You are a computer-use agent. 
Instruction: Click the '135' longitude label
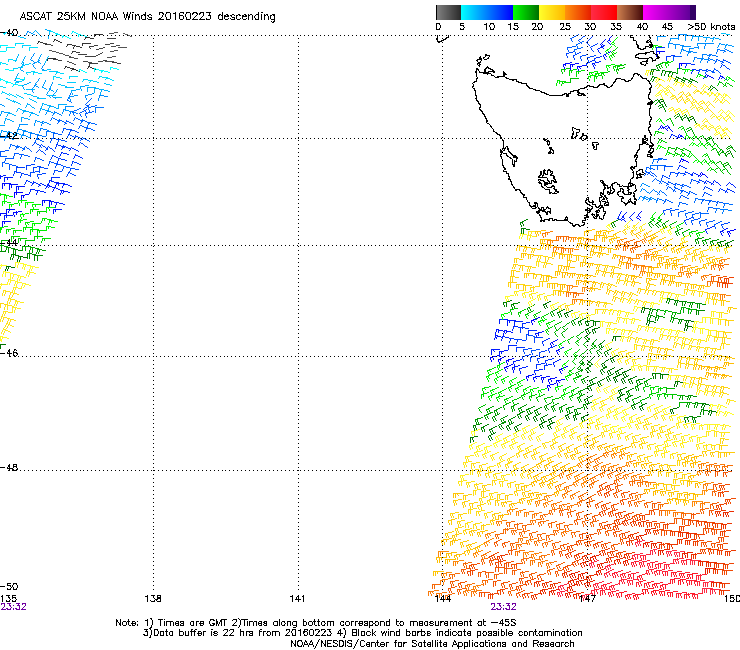[8, 599]
